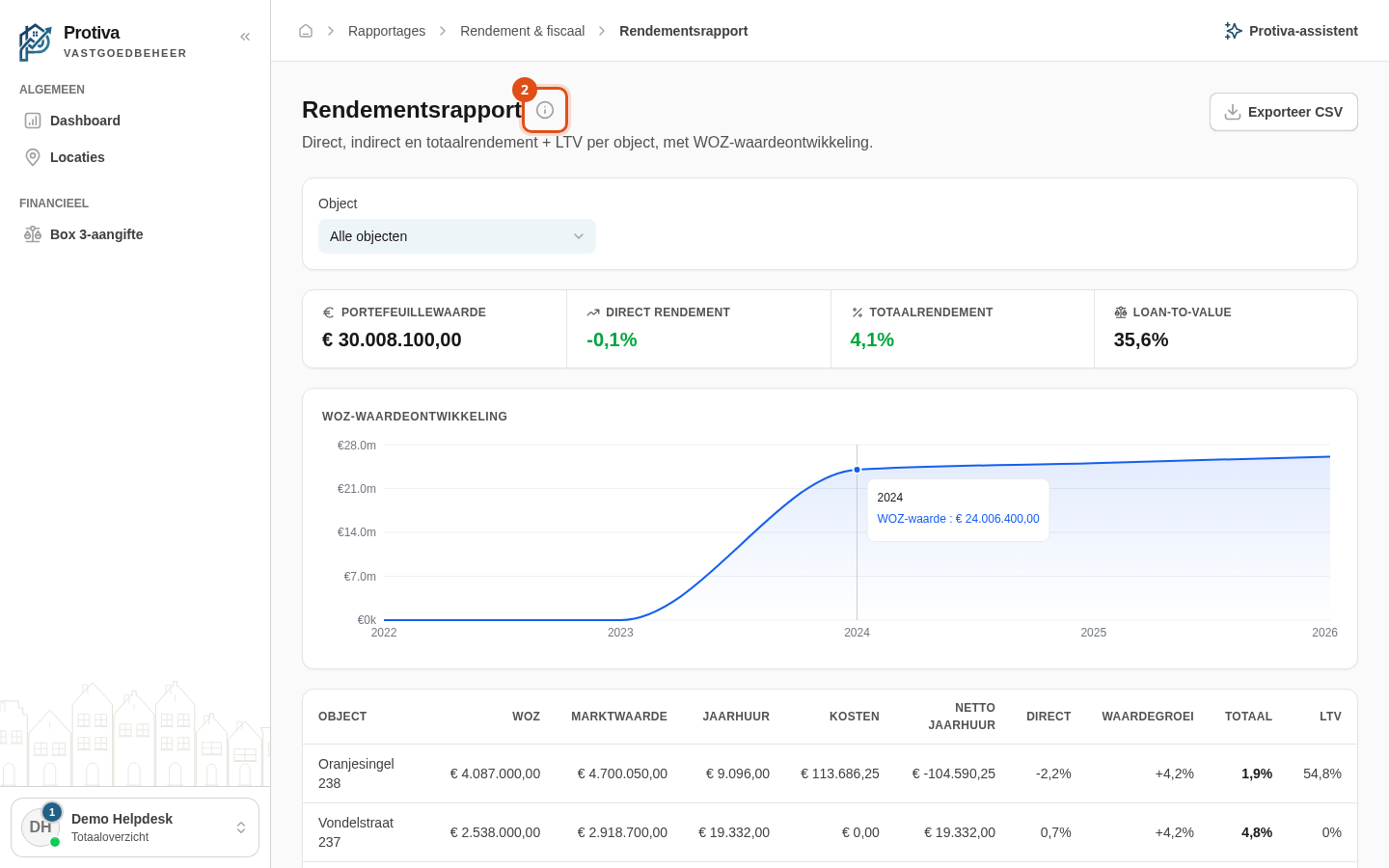This screenshot has height=868, width=1389.
Task: Click the € 113.686,25 kosten cell
Action: click(840, 773)
